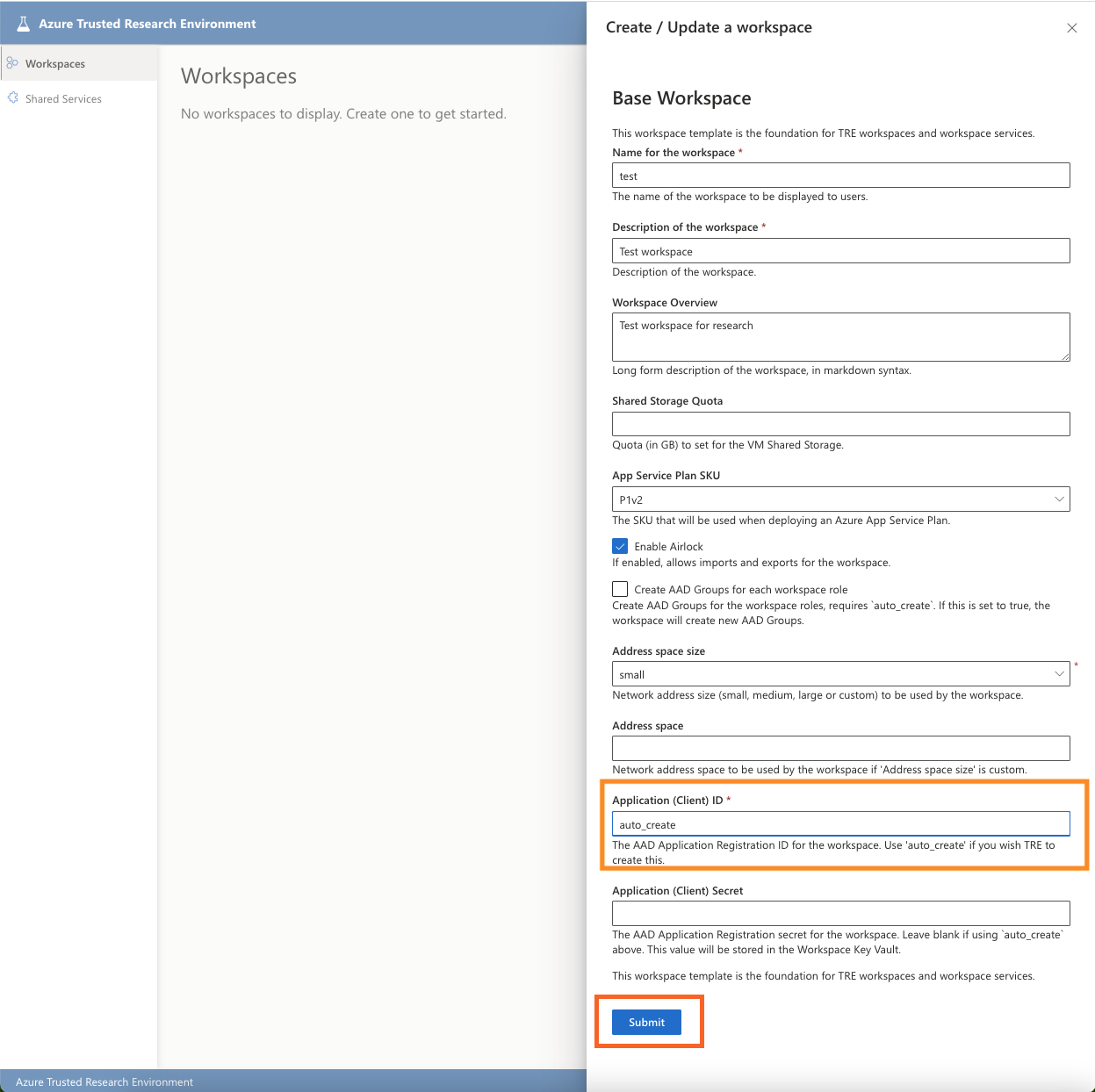Switch to the Workspaces section
This screenshot has width=1095, height=1092.
click(55, 62)
